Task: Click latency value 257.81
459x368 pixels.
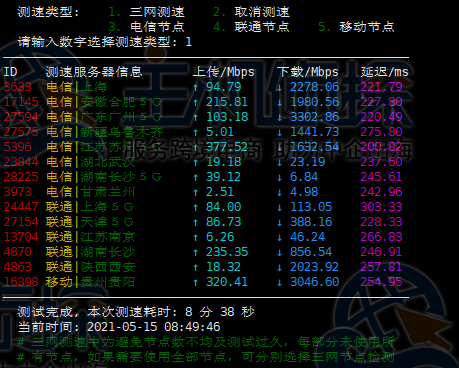Action: 381,267
